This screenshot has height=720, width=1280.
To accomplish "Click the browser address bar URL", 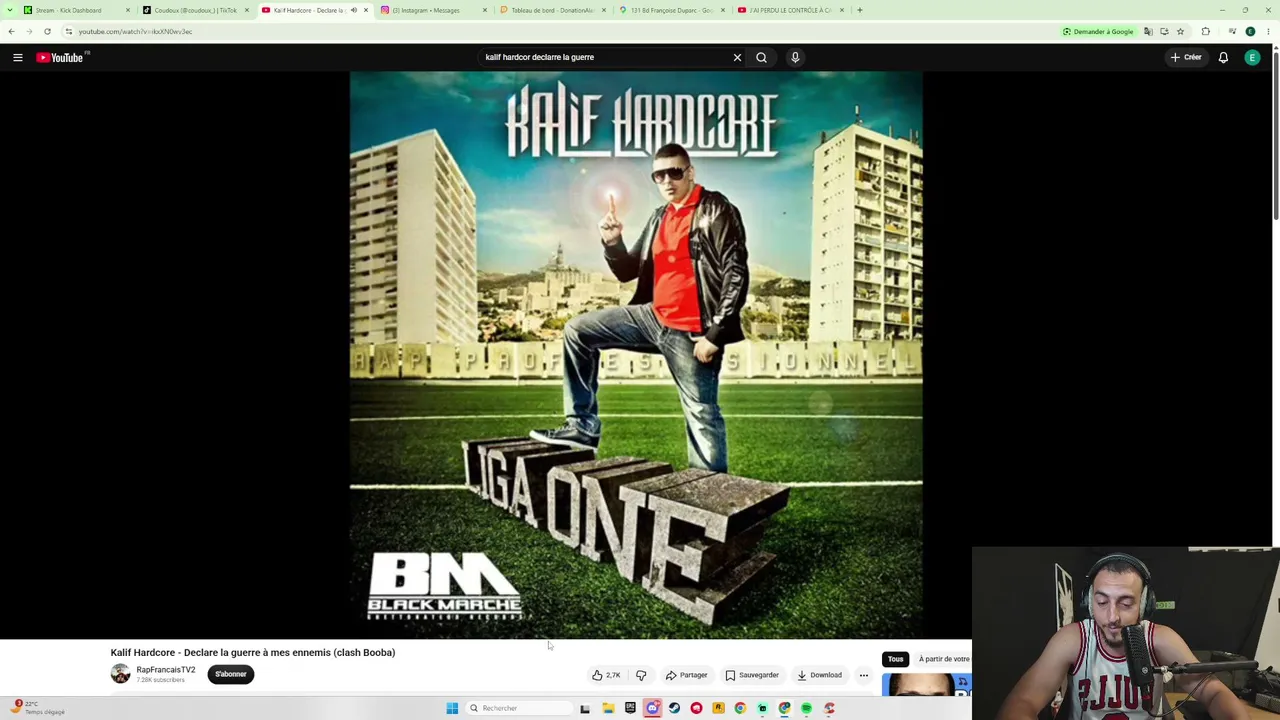I will tap(135, 32).
